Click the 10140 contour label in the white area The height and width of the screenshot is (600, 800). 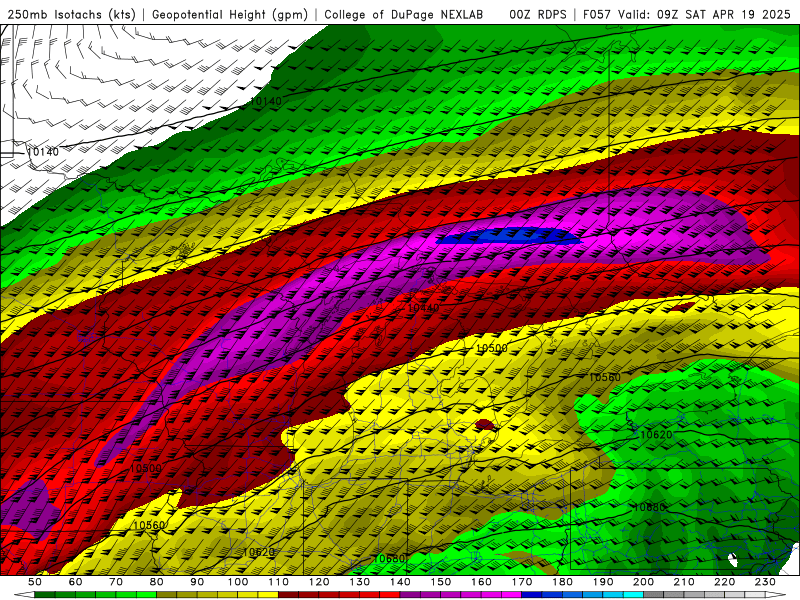pos(43,152)
